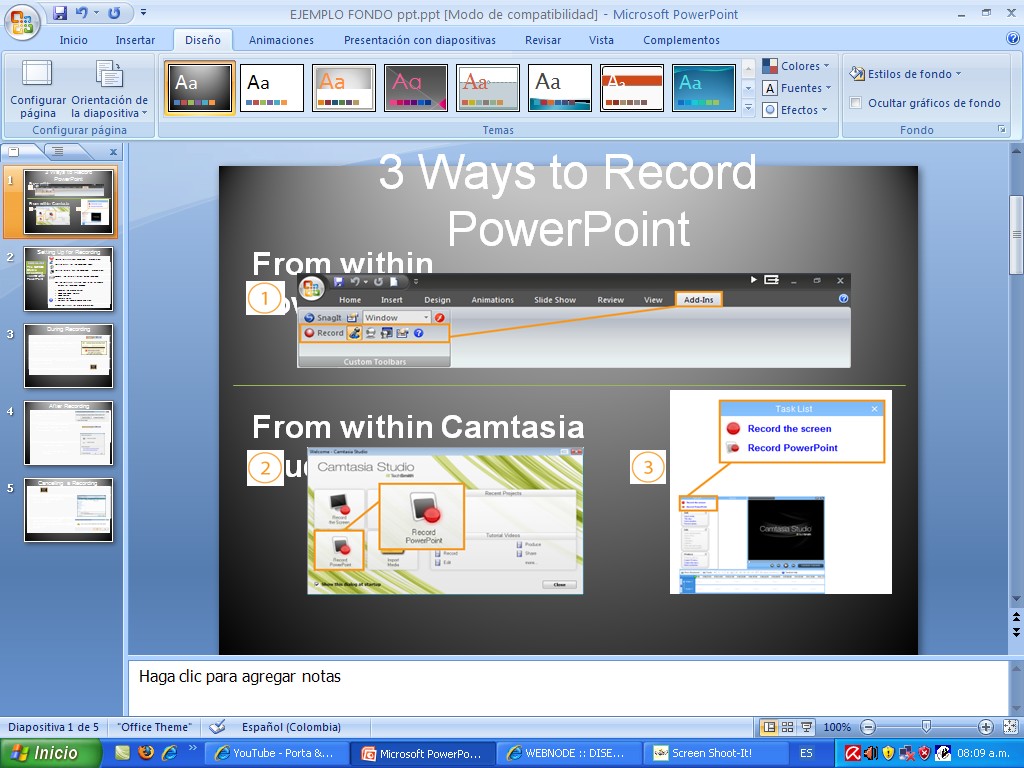The image size is (1024, 768).
Task: Select slide 3 thumbnail During Recording
Action: [68, 356]
